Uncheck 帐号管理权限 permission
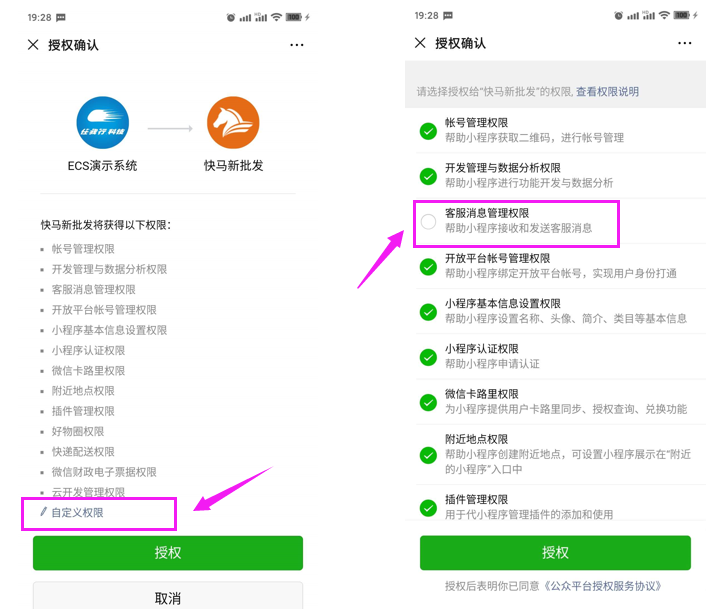This screenshot has height=613, width=723. click(x=428, y=131)
